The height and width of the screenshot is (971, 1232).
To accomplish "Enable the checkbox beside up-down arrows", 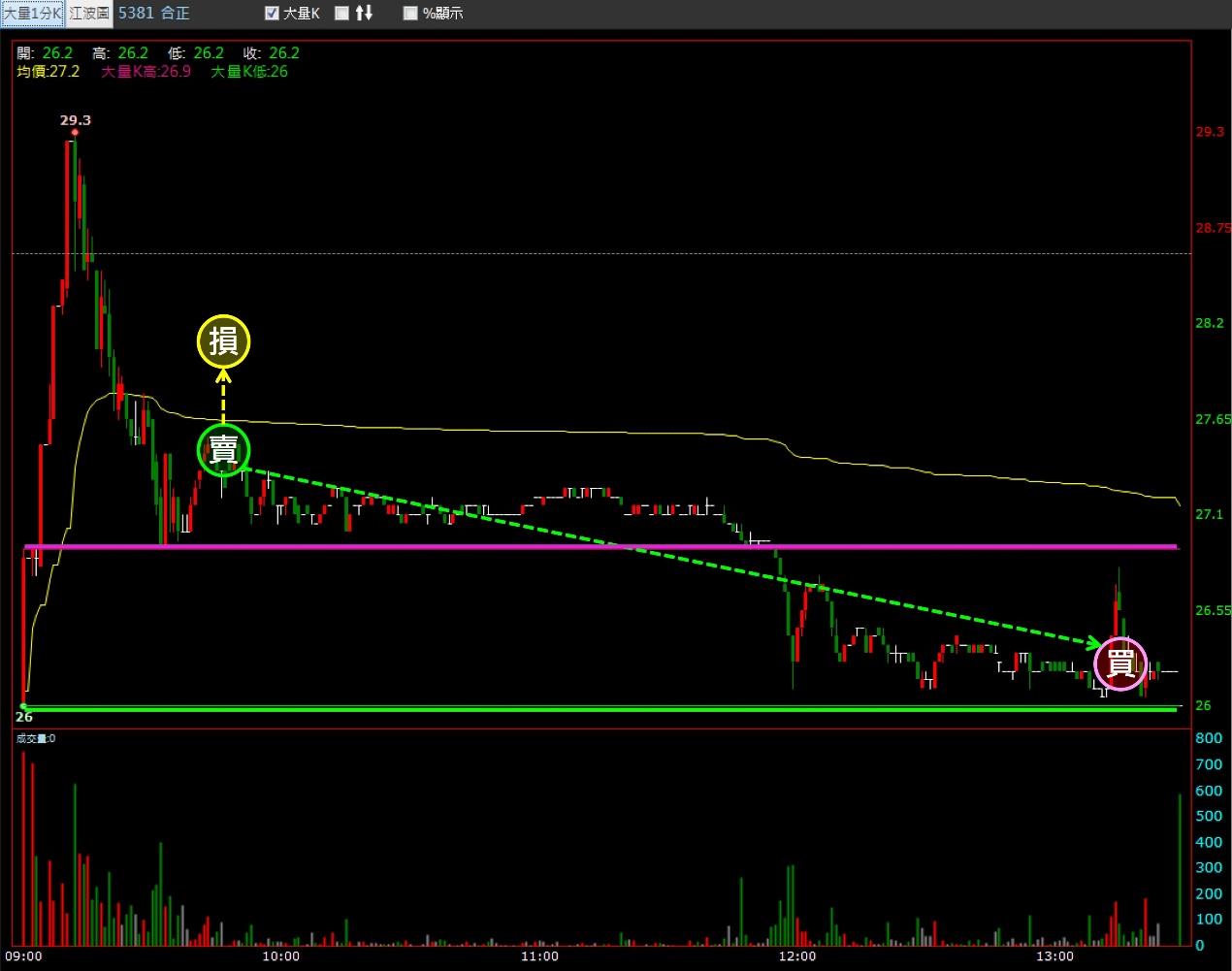I will coord(341,14).
